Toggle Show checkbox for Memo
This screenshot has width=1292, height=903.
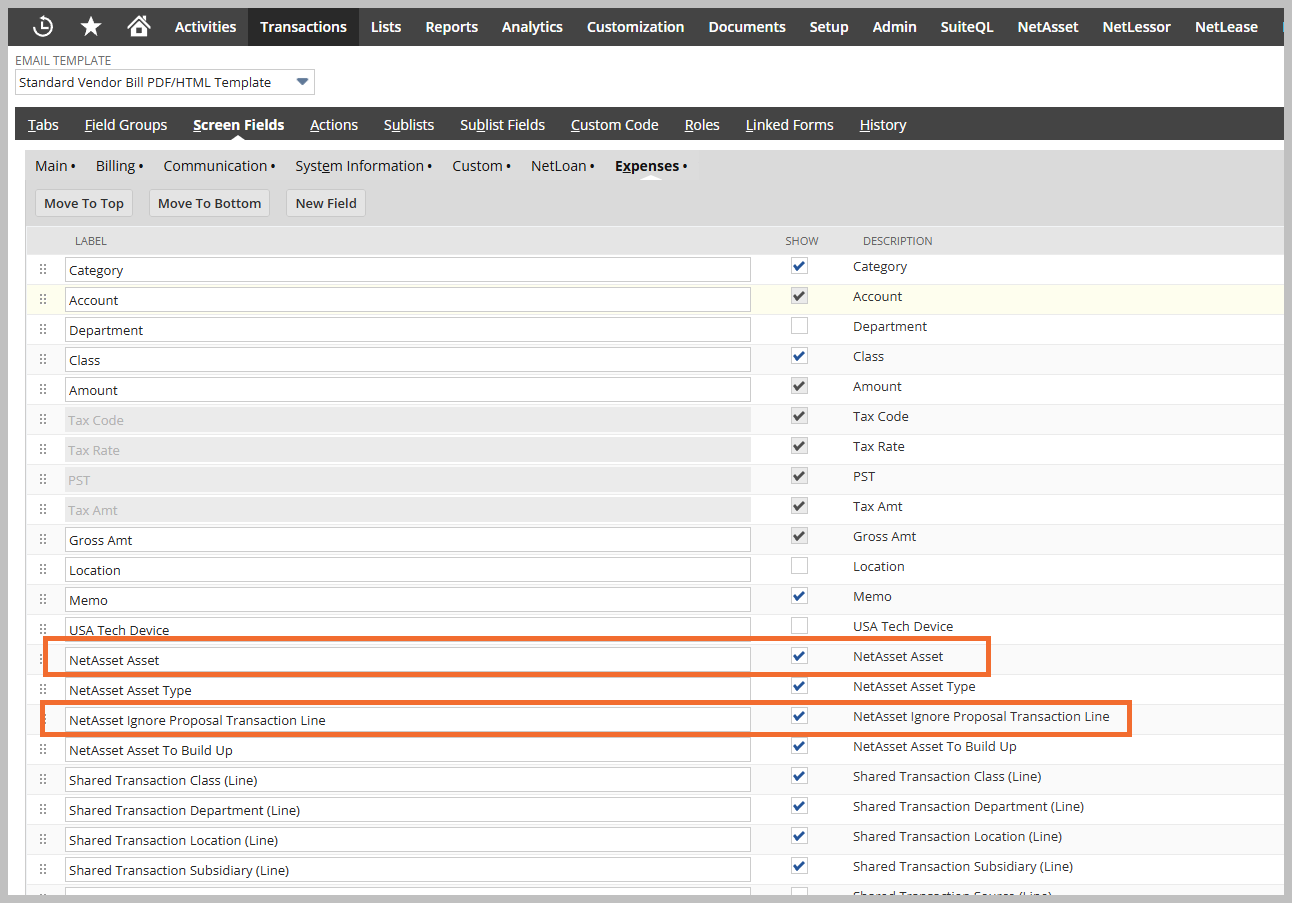pyautogui.click(x=799, y=596)
